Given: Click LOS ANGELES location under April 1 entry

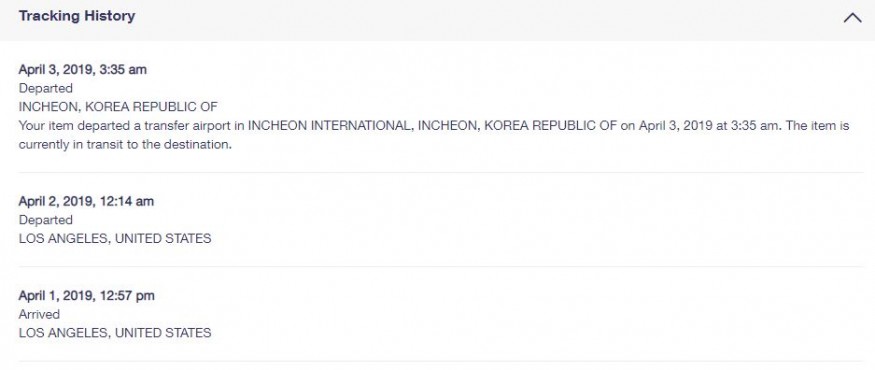Looking at the screenshot, I should tap(115, 333).
